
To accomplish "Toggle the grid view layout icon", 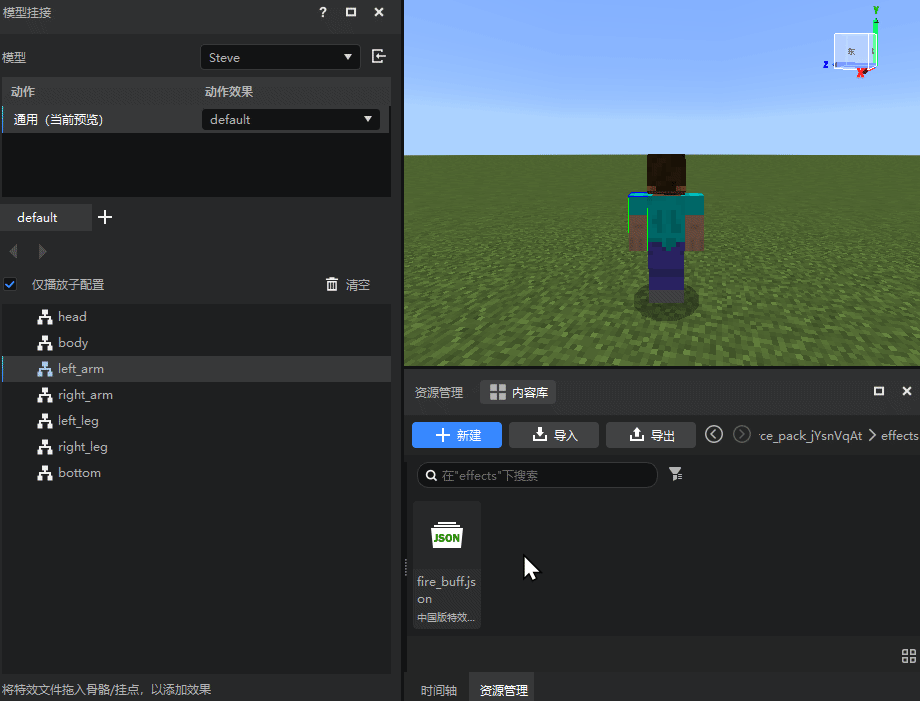I will 909,656.
